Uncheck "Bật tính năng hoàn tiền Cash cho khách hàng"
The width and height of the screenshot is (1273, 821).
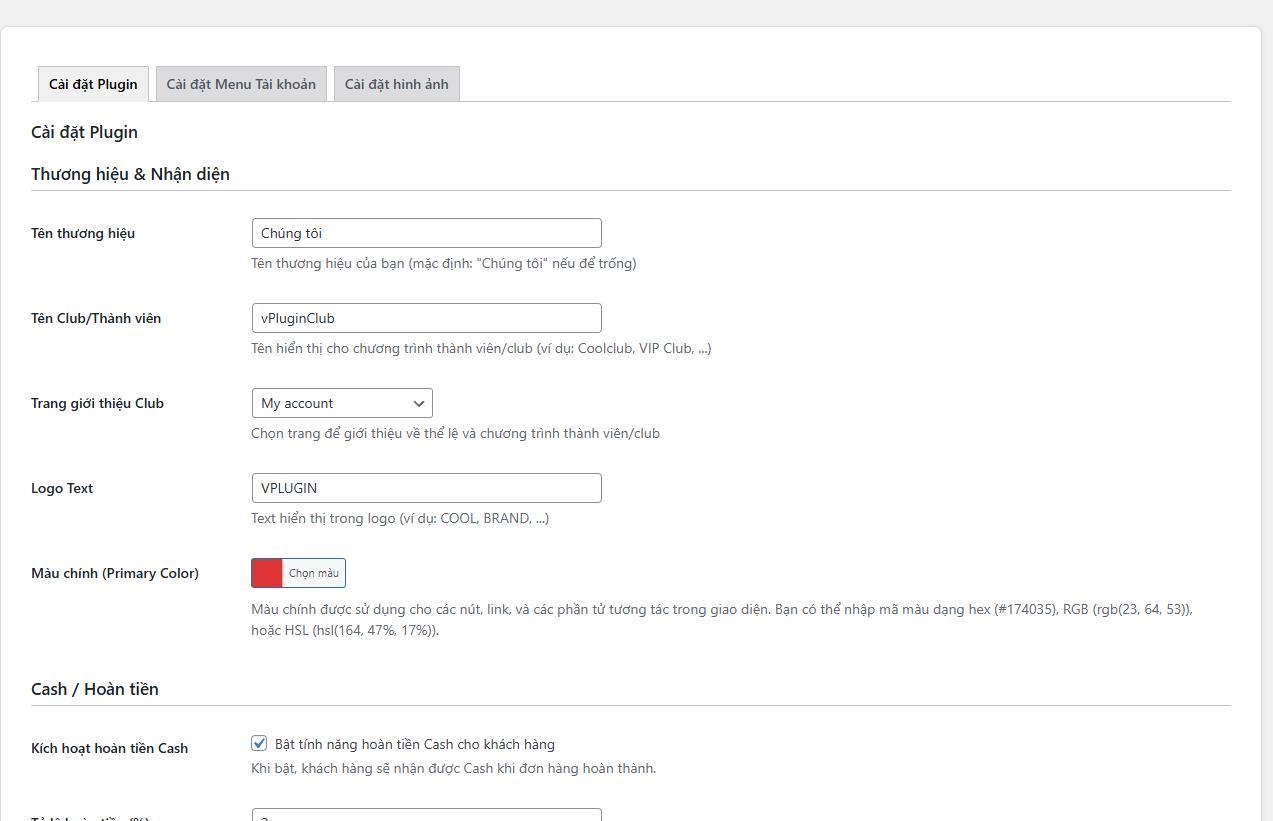(259, 743)
